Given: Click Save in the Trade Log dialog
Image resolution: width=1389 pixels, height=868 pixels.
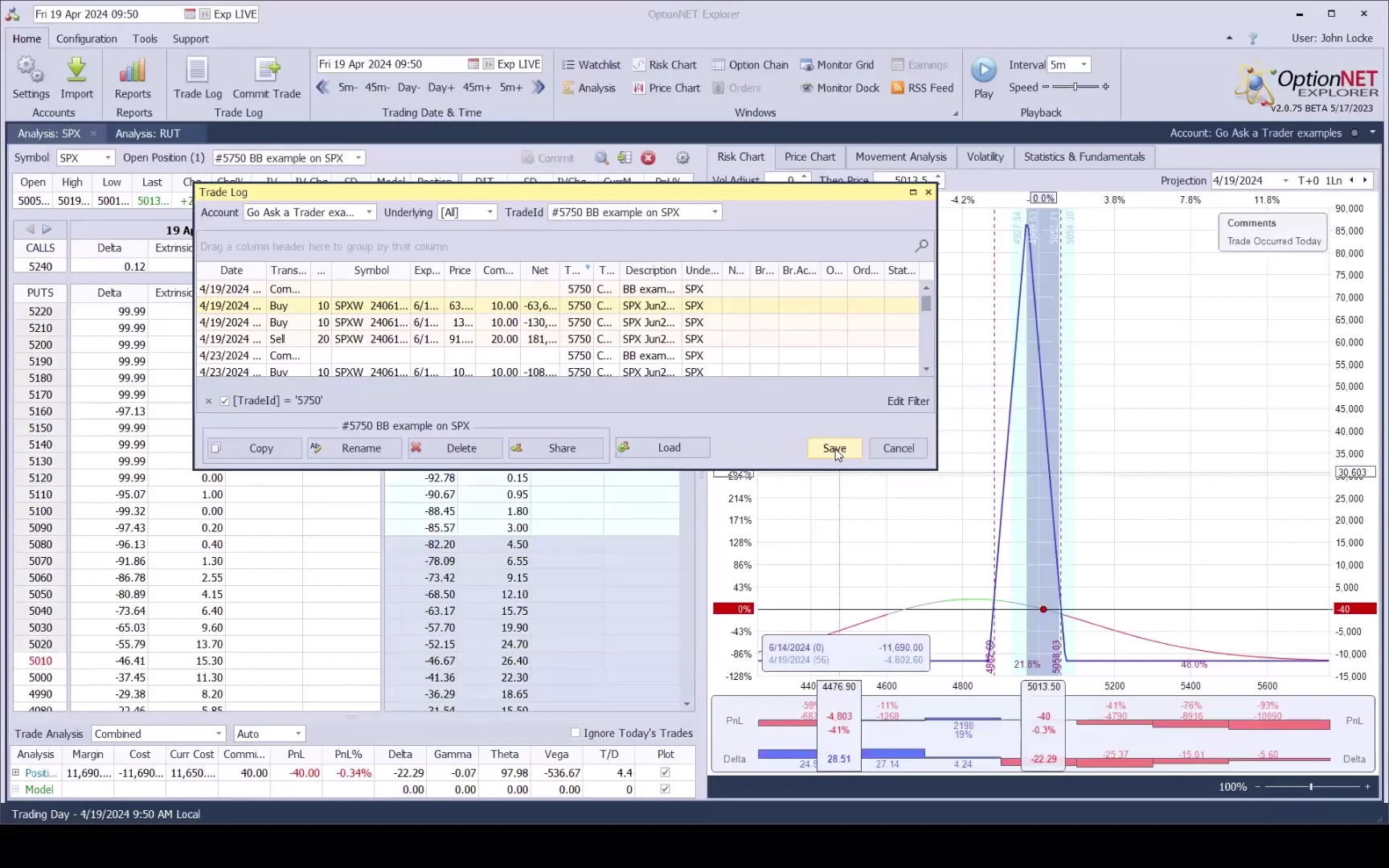Looking at the screenshot, I should click(834, 448).
